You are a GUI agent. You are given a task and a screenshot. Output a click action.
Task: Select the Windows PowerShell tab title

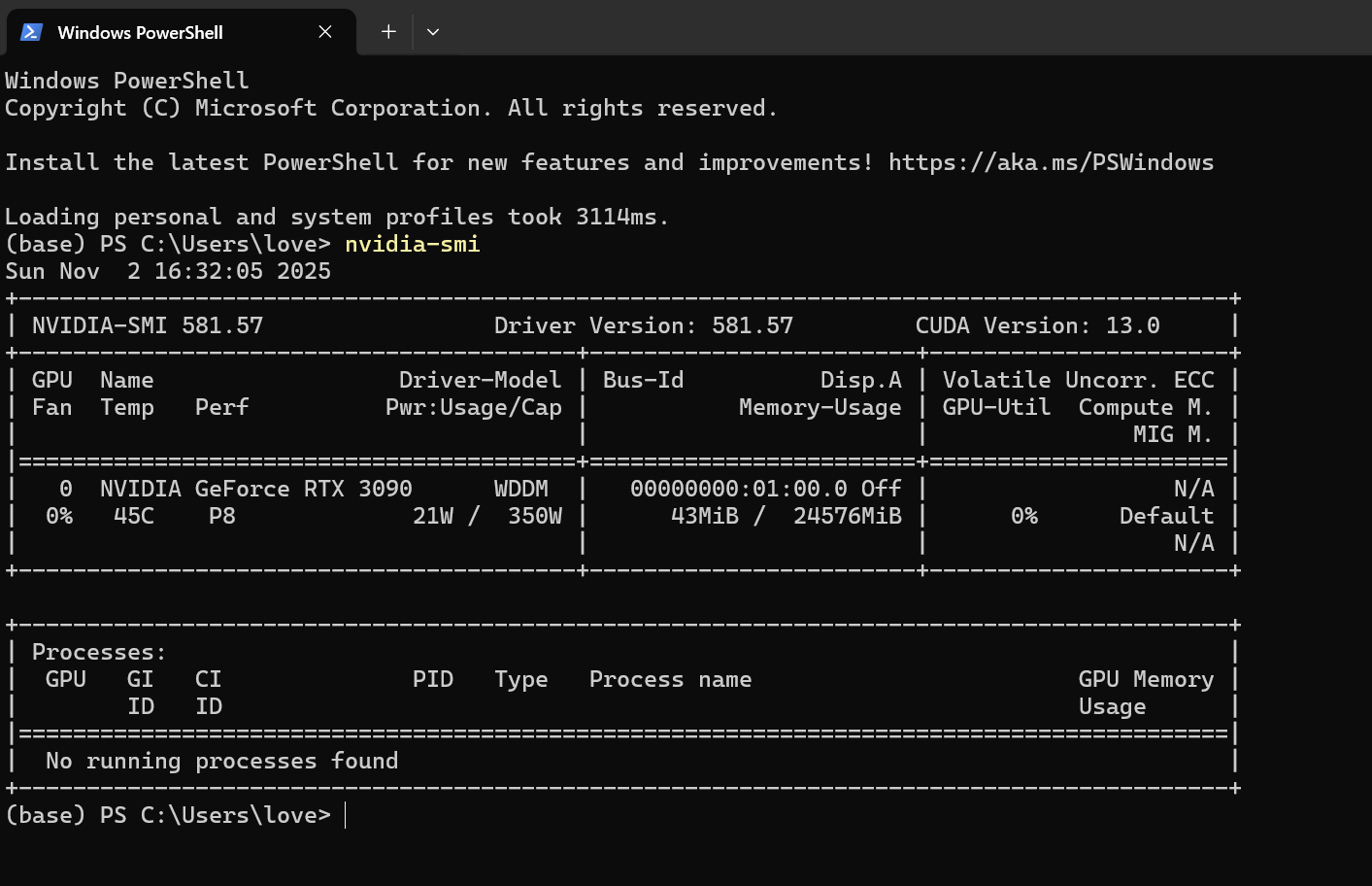[140, 32]
